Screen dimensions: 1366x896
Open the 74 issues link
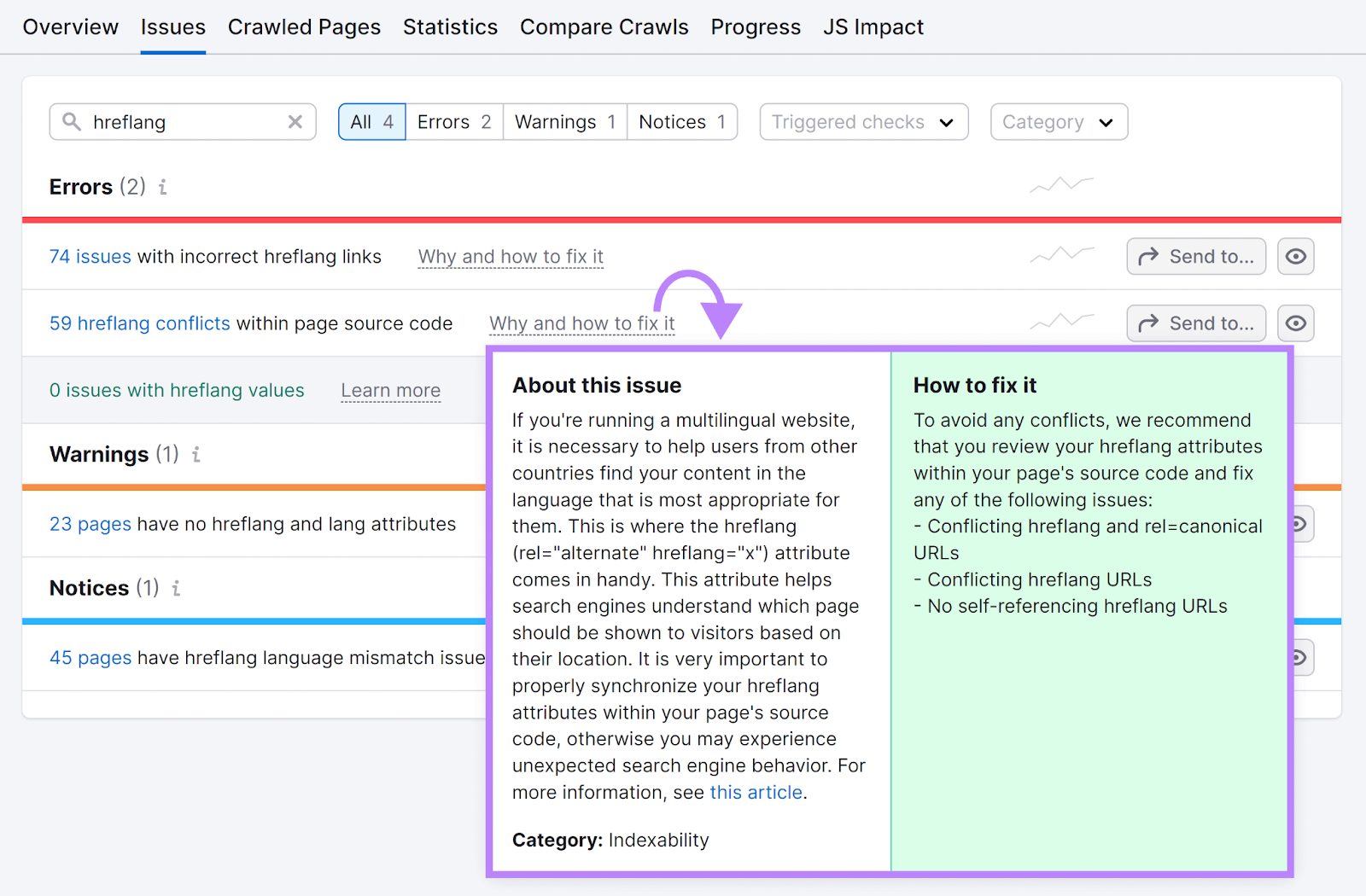point(90,257)
